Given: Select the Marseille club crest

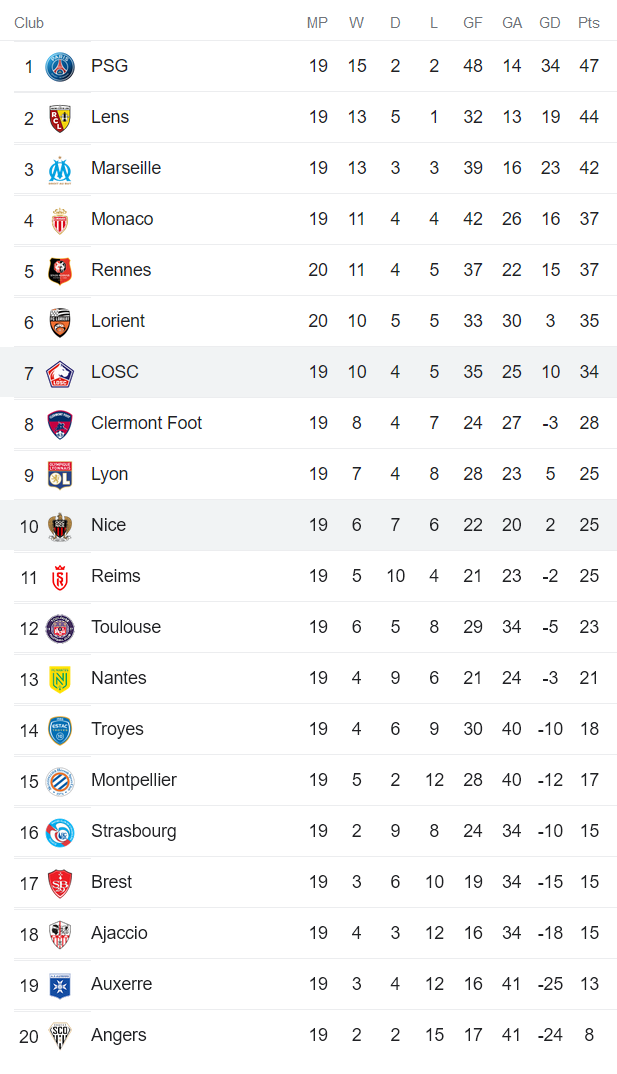Looking at the screenshot, I should 60,169.
